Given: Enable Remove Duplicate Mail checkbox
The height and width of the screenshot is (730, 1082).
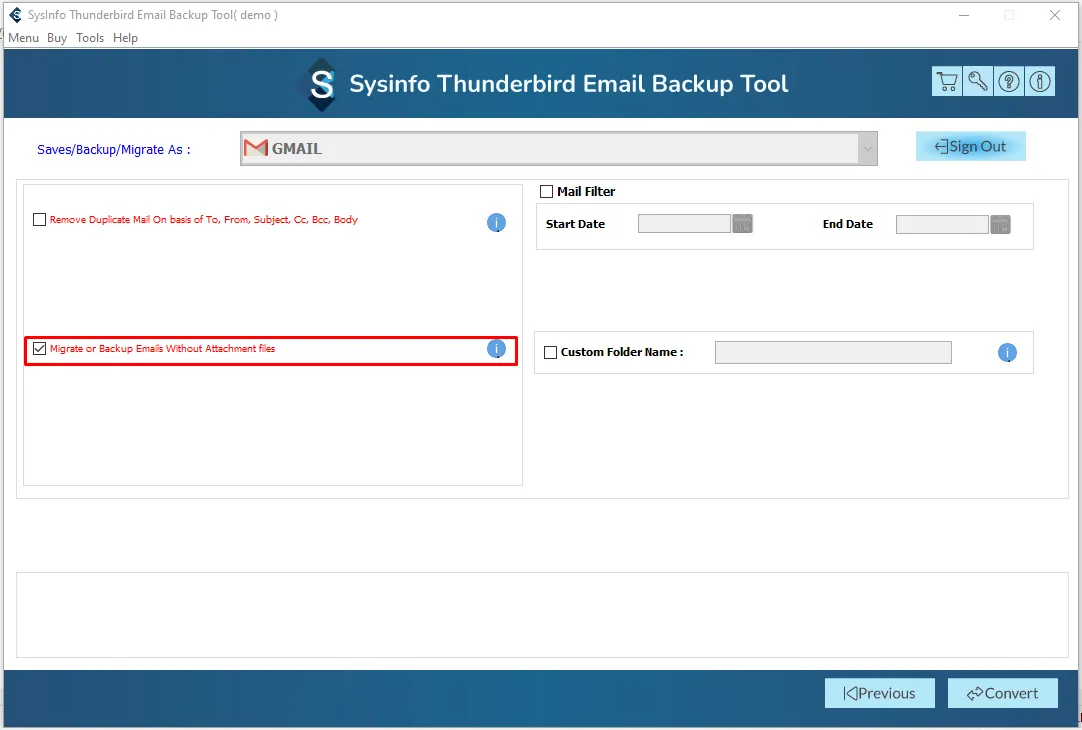Looking at the screenshot, I should point(39,219).
